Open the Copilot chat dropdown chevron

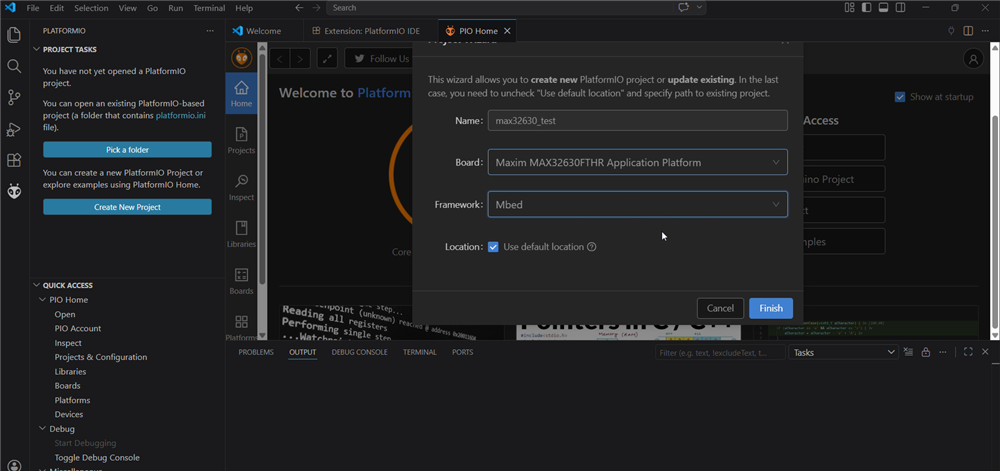(699, 8)
